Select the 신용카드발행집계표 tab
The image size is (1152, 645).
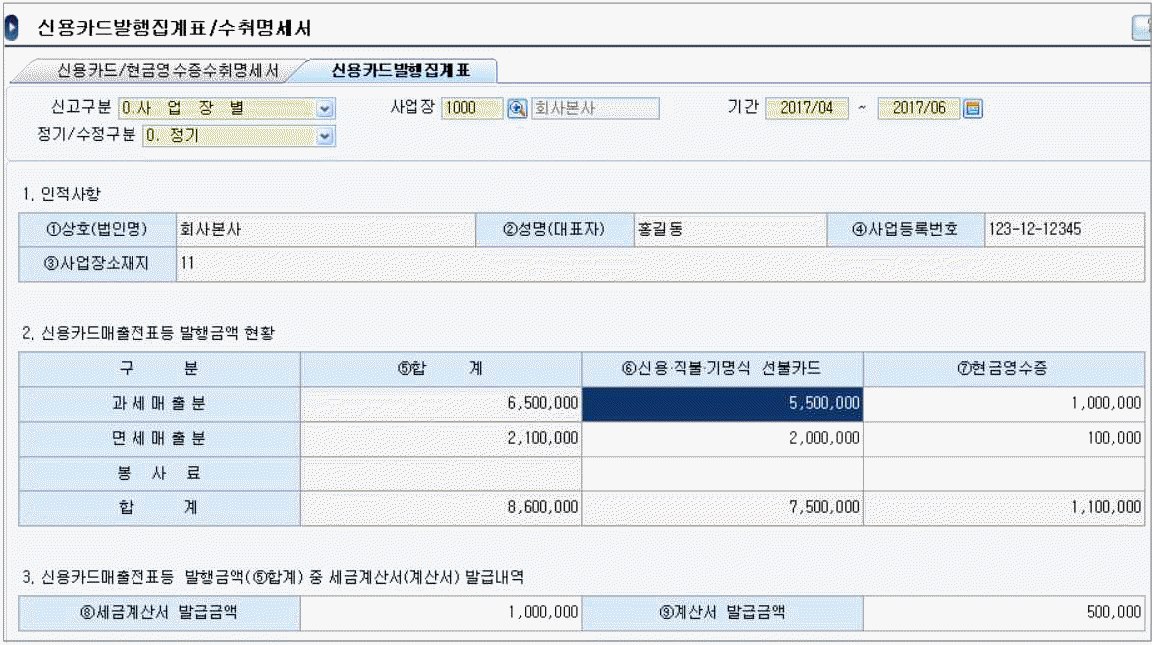pyautogui.click(x=400, y=71)
